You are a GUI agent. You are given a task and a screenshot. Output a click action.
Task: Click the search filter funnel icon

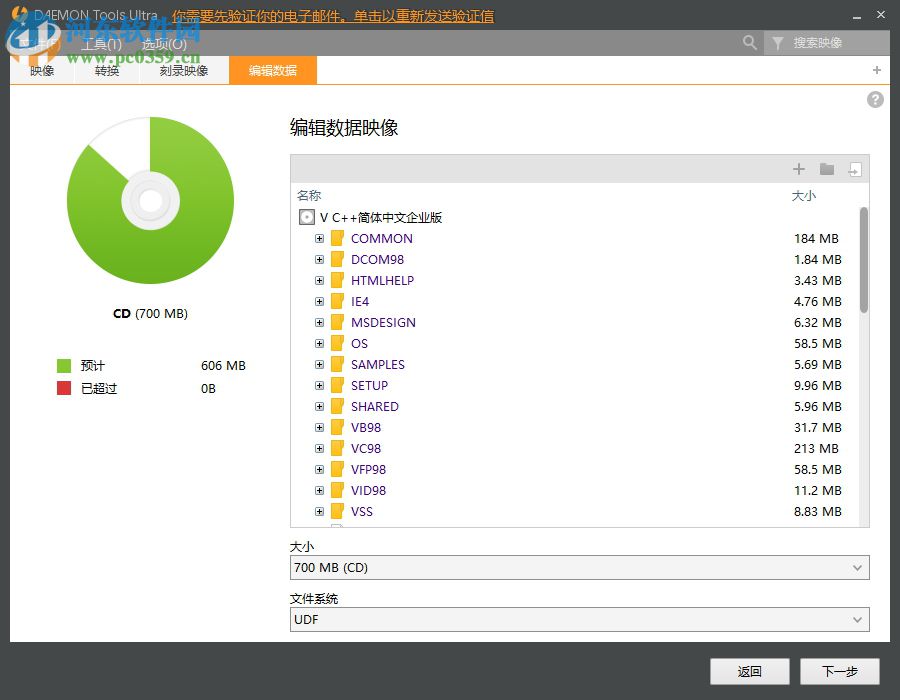(x=778, y=43)
